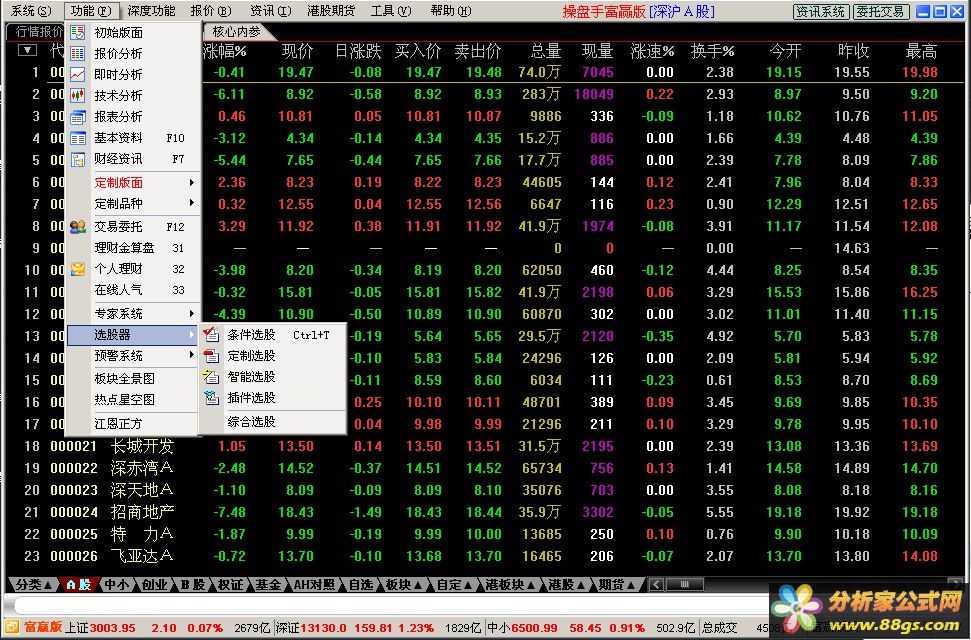Expand the 专家系统 submenu
971x640 pixels.
point(192,313)
